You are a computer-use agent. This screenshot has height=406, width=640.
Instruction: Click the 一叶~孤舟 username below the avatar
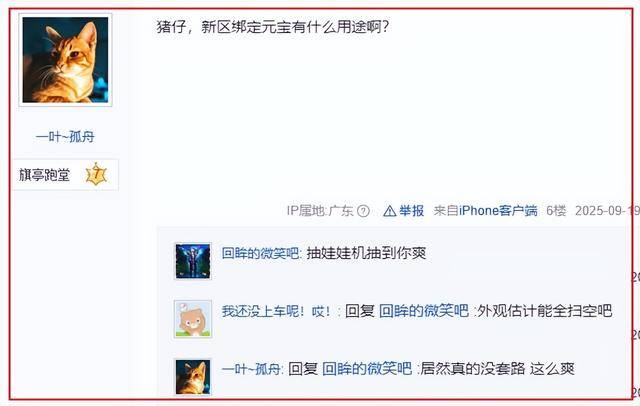point(65,136)
